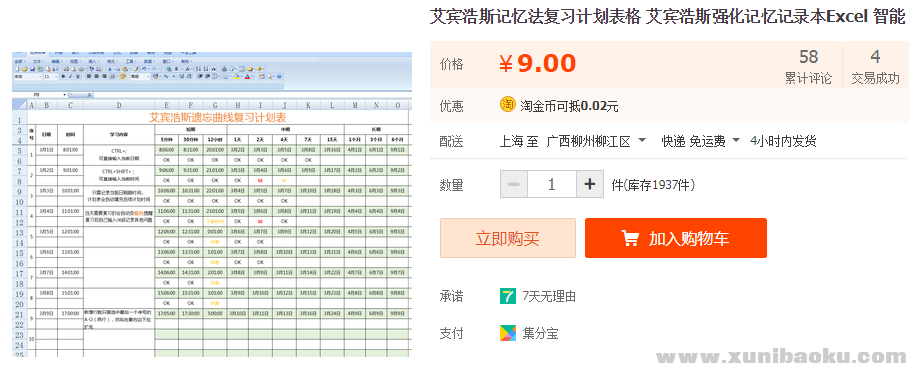The width and height of the screenshot is (909, 369).
Task: Click the 学习内容 column header in preview
Action: coord(119,134)
